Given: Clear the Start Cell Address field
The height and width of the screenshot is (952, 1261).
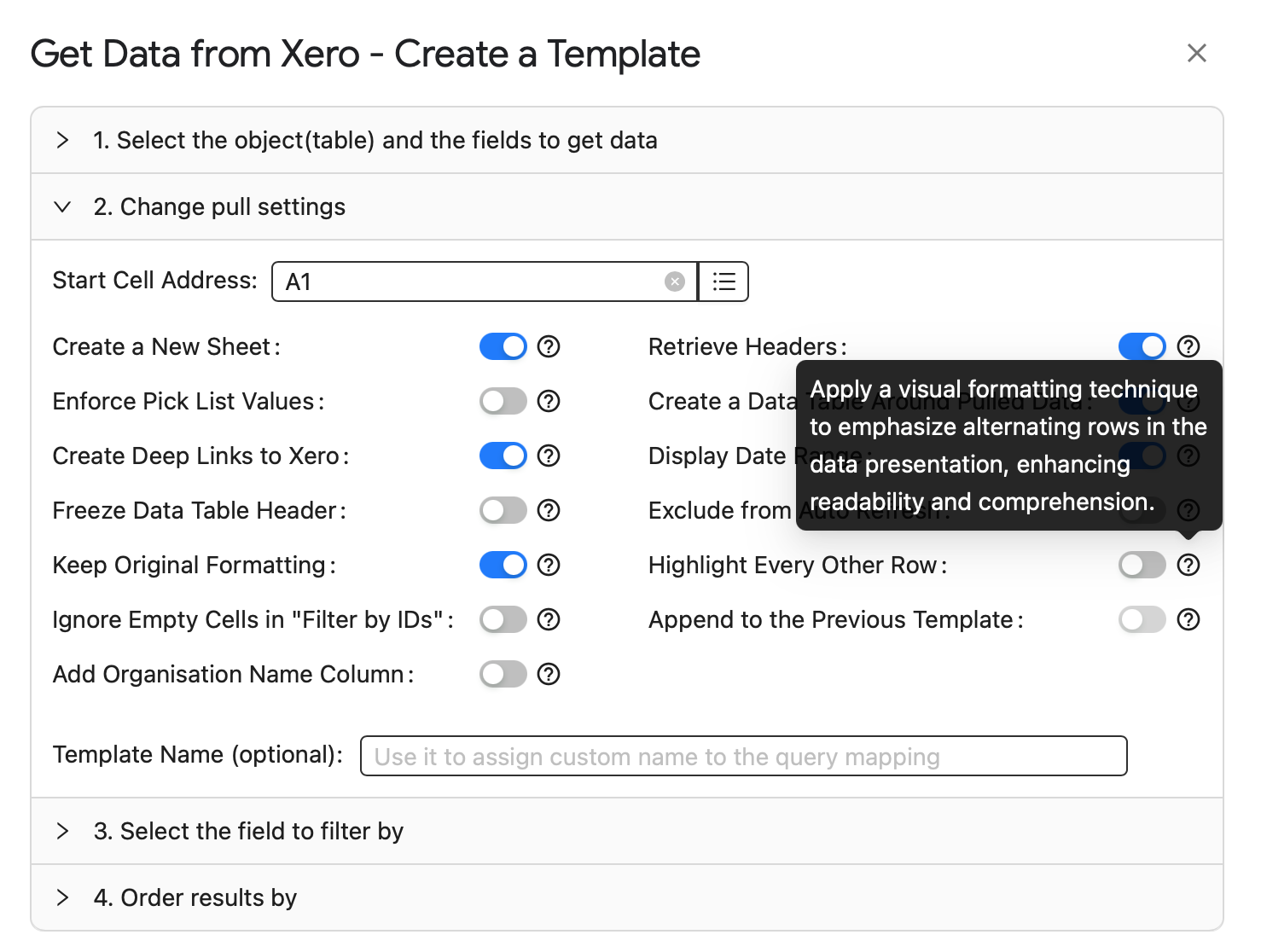Looking at the screenshot, I should coord(675,282).
